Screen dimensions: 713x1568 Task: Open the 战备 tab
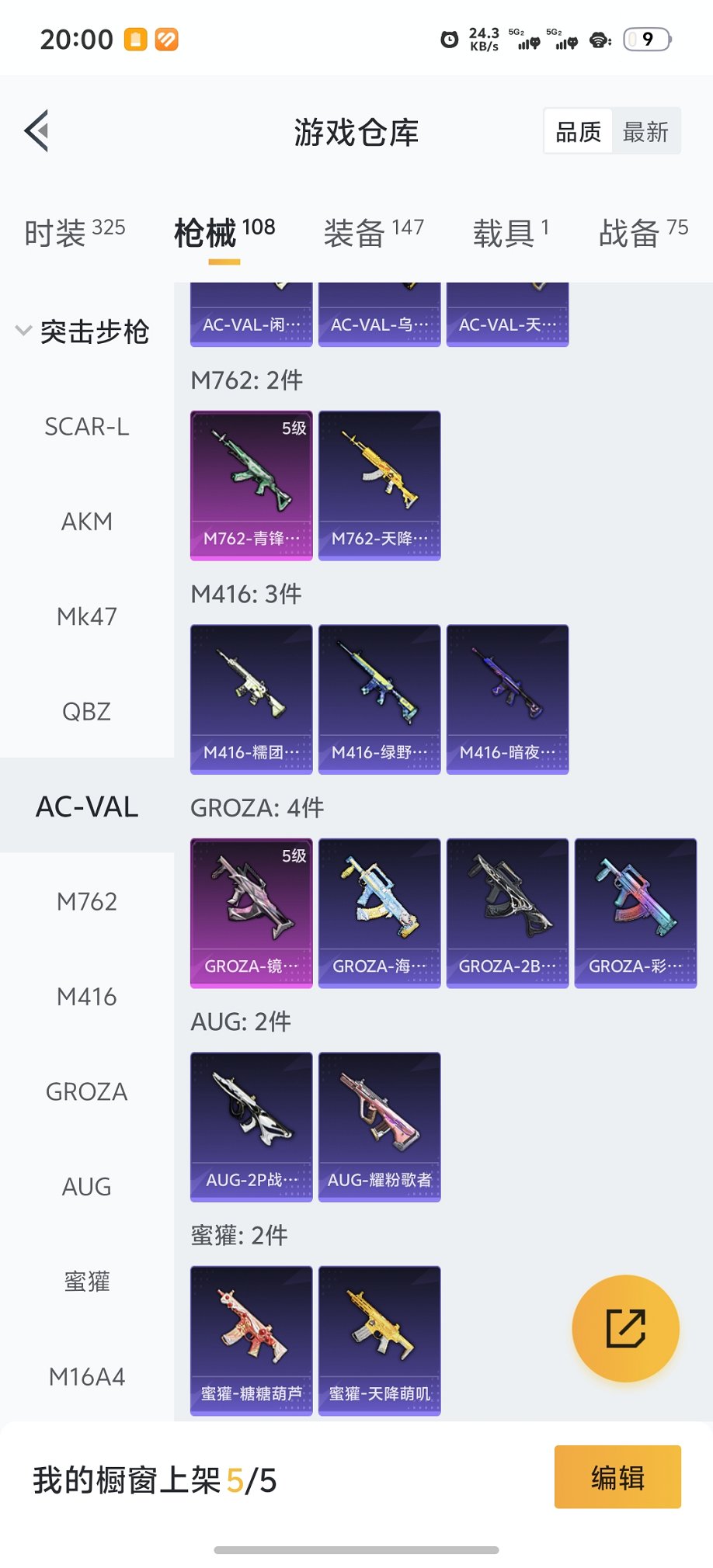pos(643,232)
